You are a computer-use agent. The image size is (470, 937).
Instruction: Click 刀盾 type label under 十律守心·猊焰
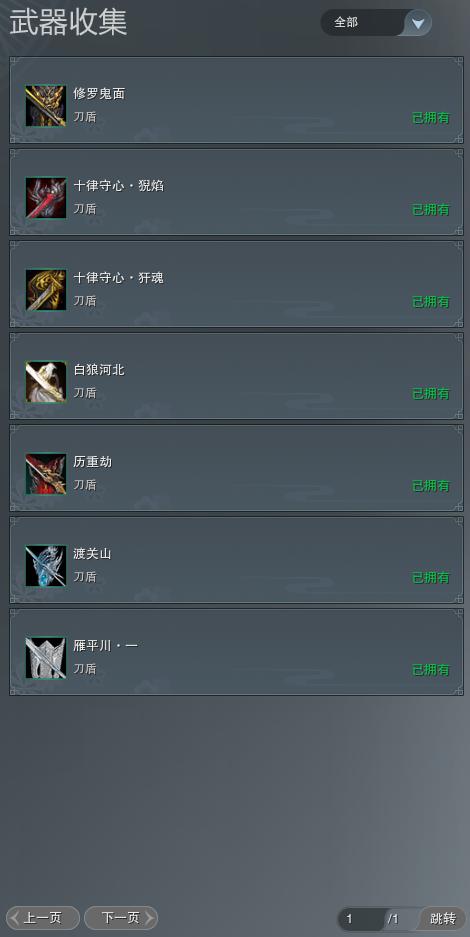click(x=85, y=209)
